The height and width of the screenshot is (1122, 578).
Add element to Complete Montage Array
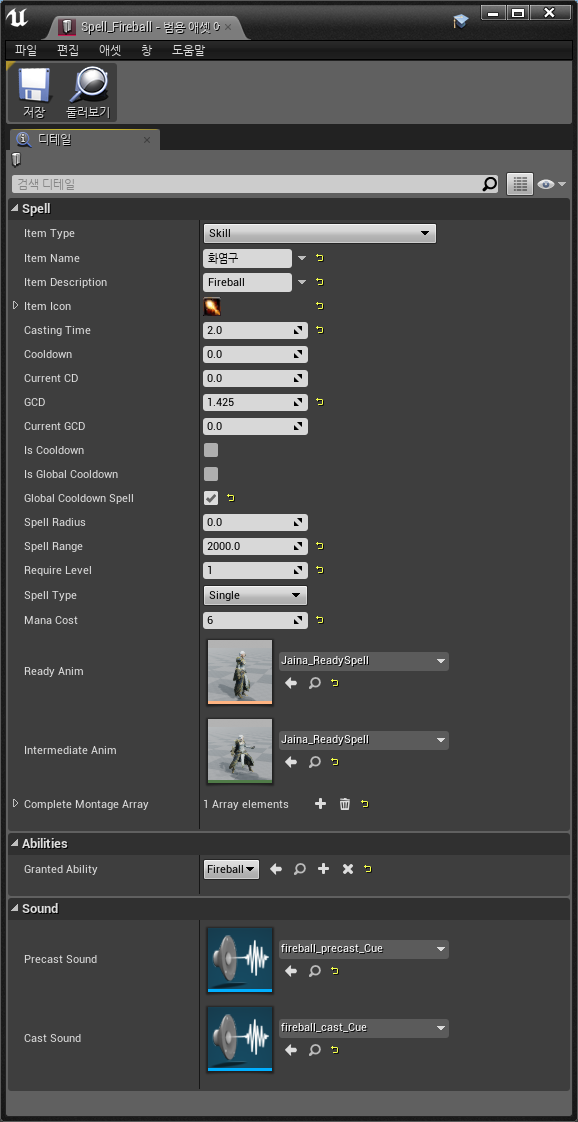[x=320, y=804]
